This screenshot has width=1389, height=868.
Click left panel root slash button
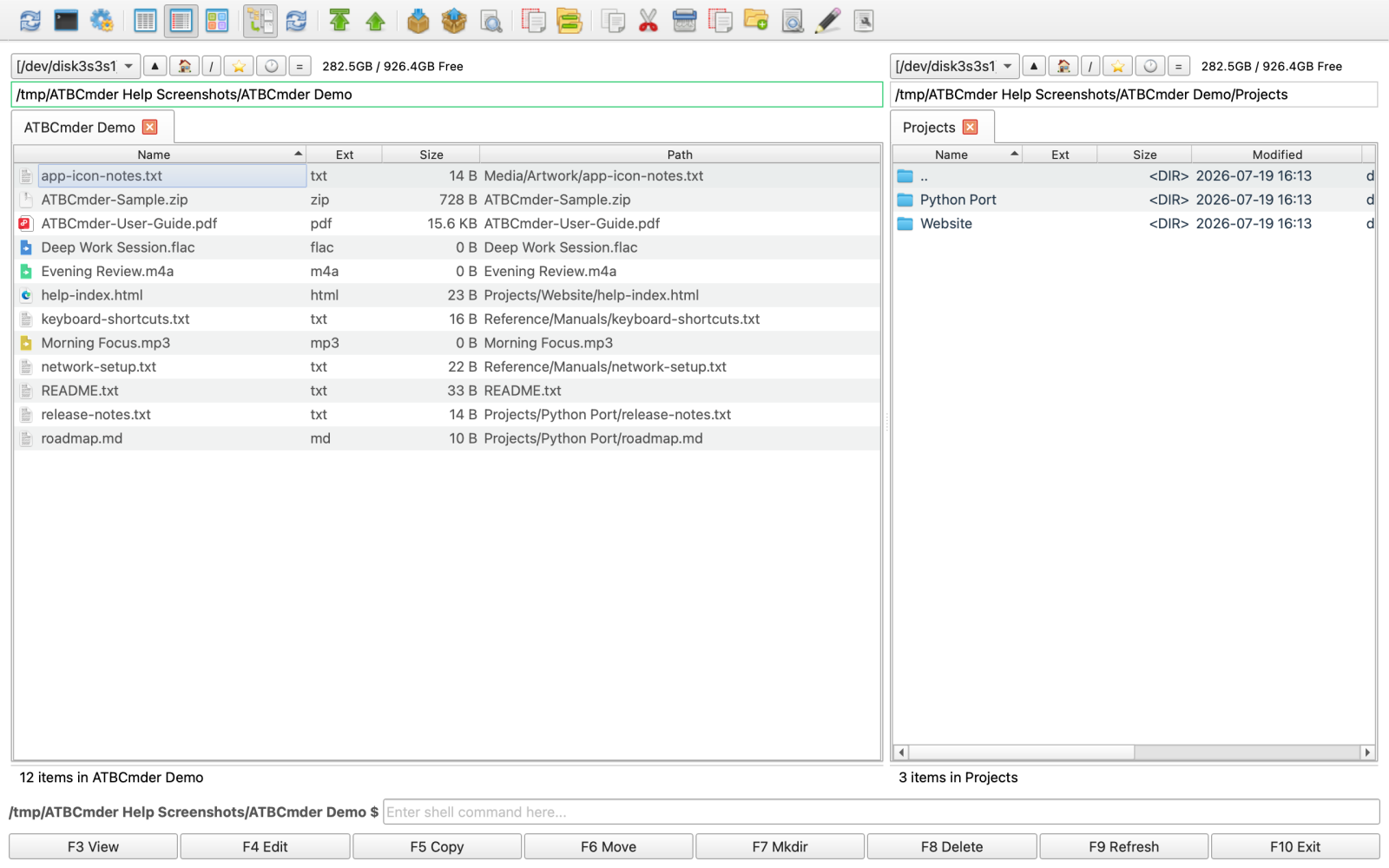[212, 66]
